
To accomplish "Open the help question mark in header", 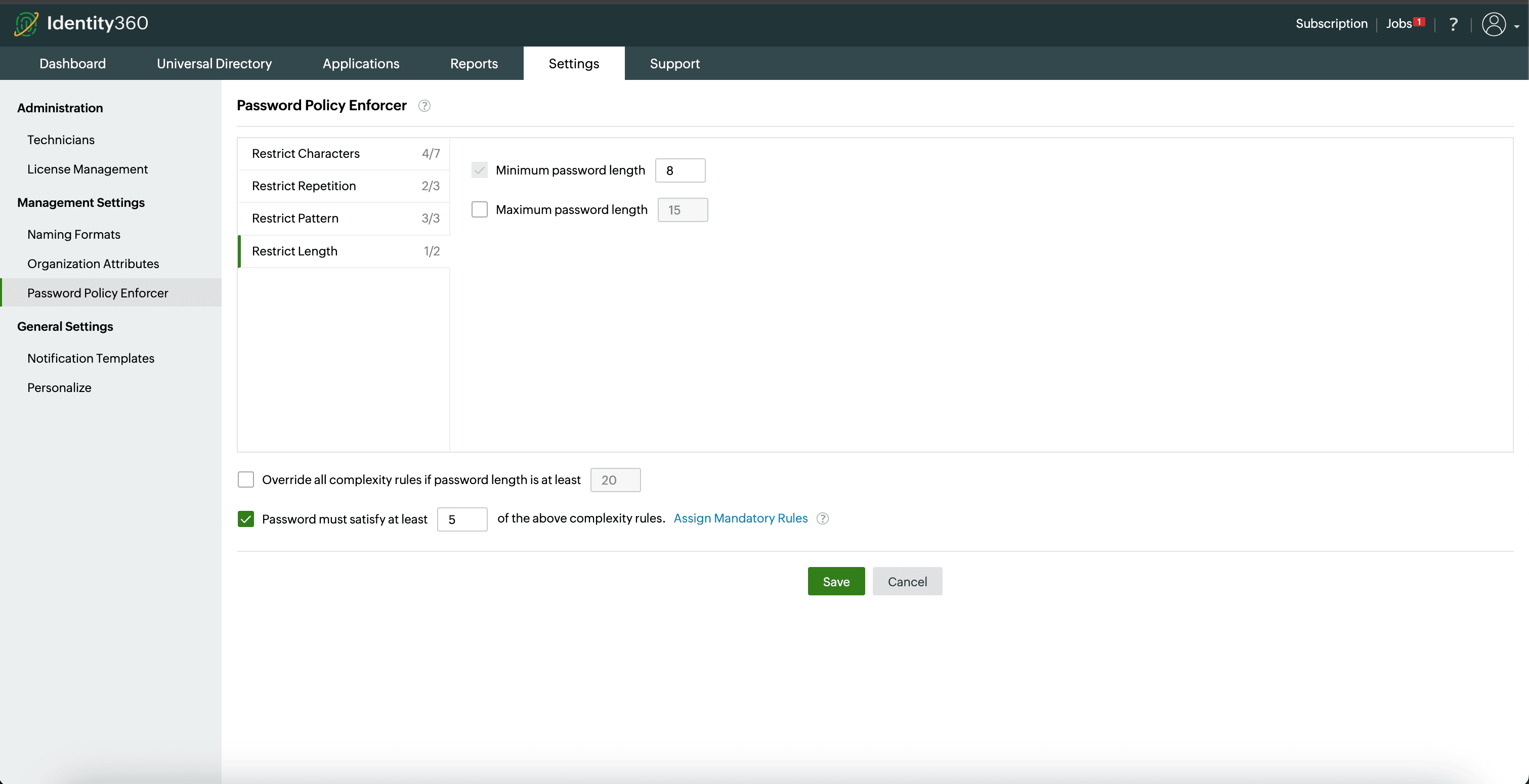I will pos(1453,24).
